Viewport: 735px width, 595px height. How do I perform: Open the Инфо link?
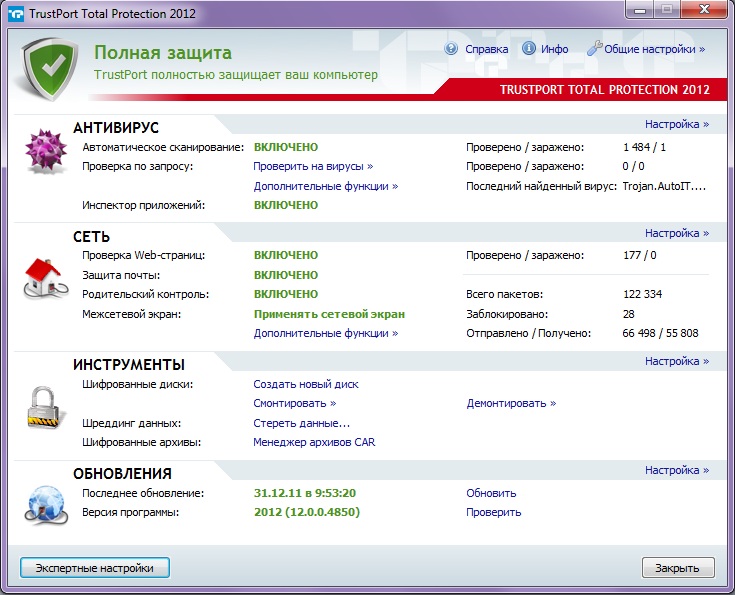click(554, 49)
